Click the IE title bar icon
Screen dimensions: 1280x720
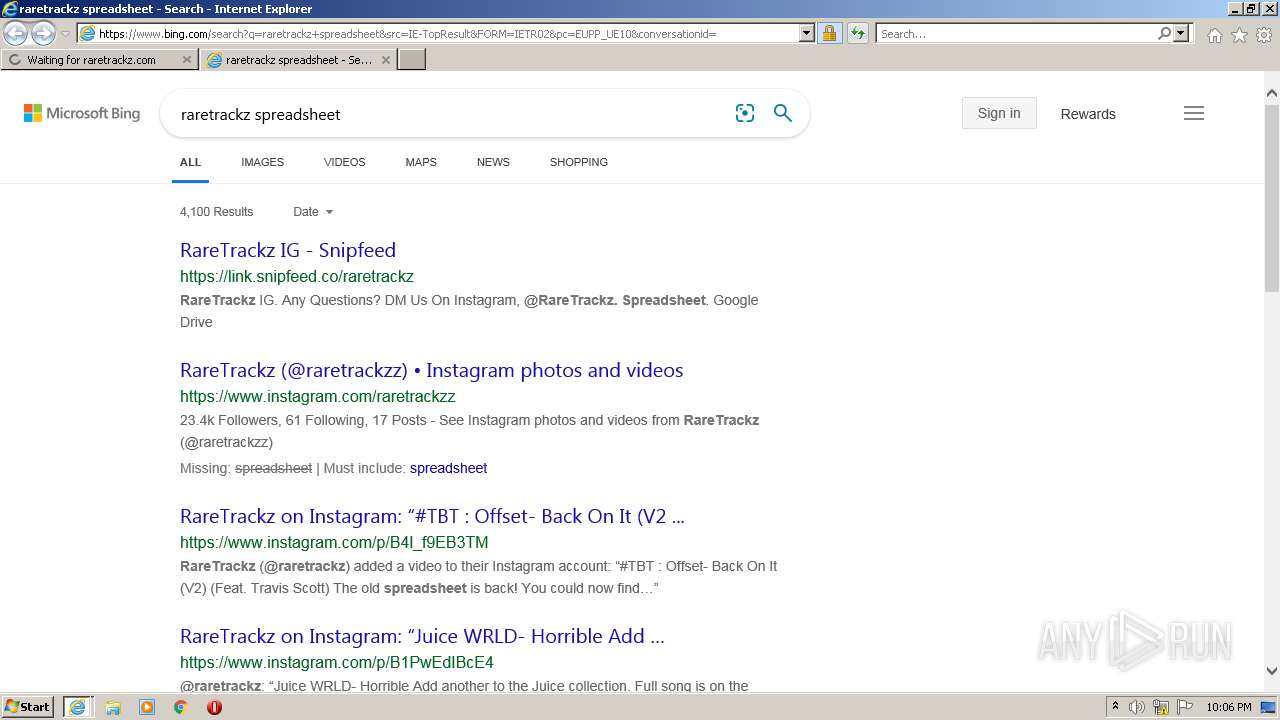(10, 9)
